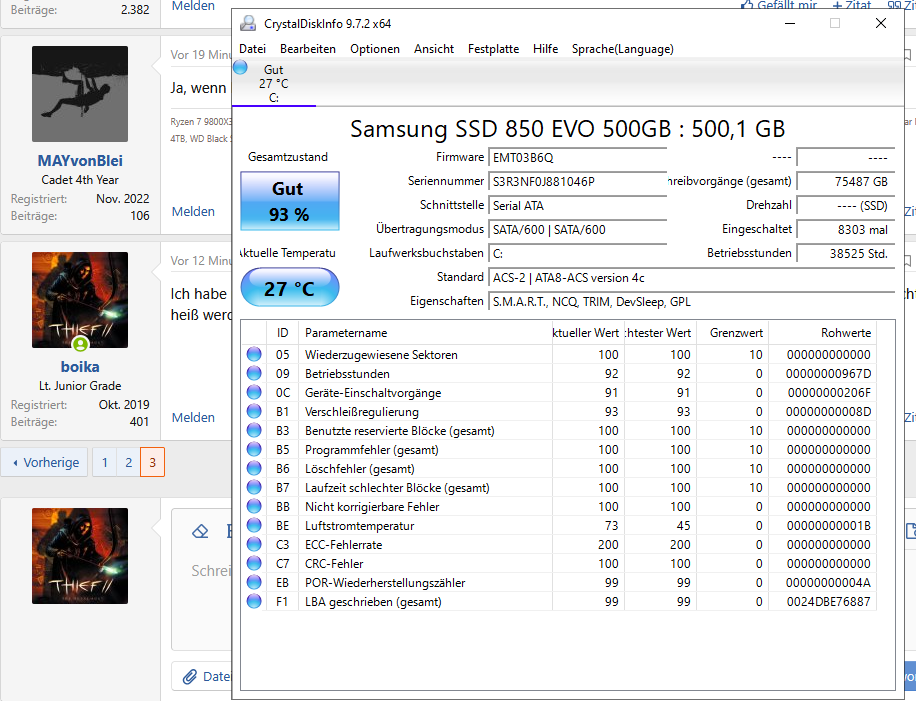Open the Hilfe menu

[x=546, y=49]
